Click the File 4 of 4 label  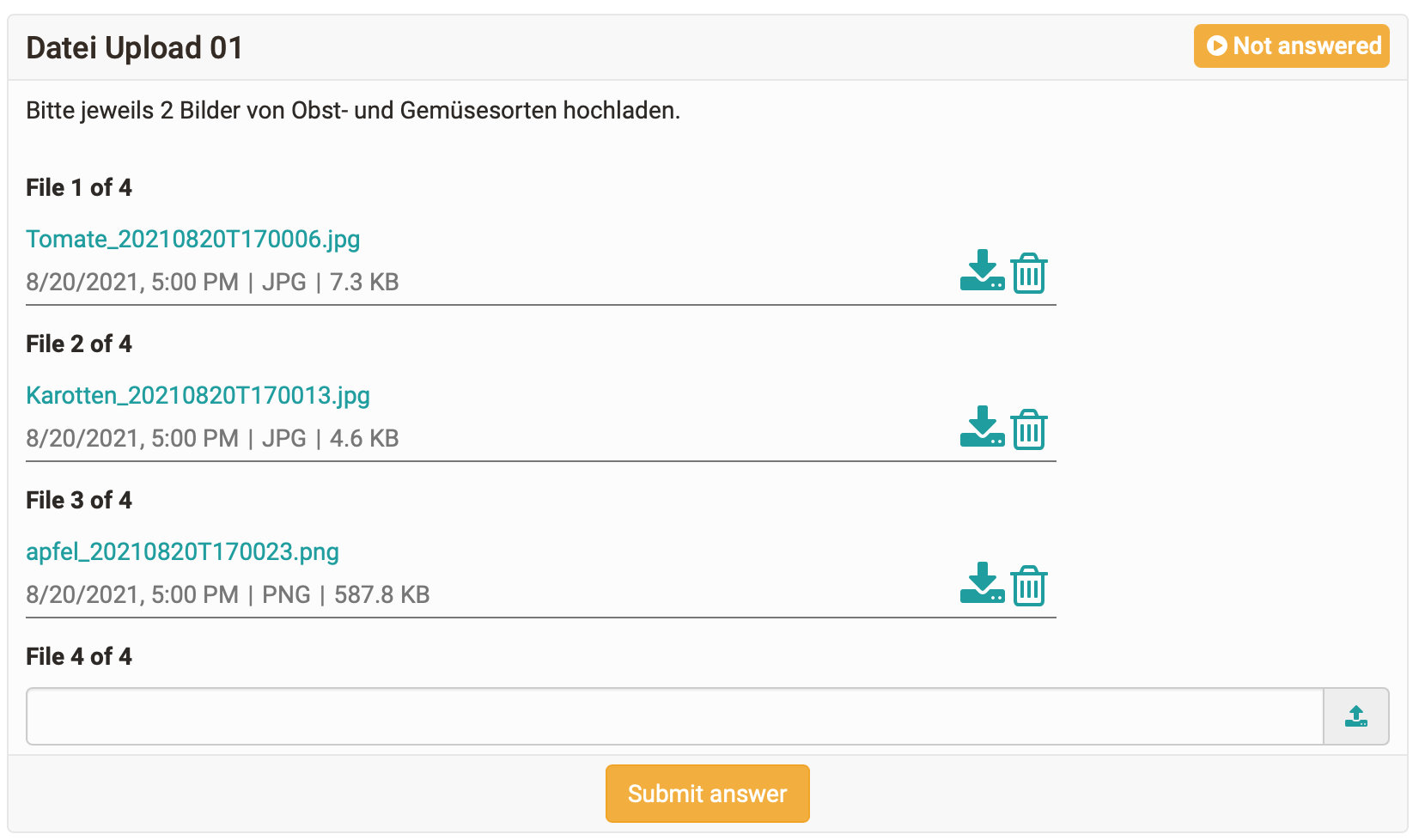click(x=79, y=656)
